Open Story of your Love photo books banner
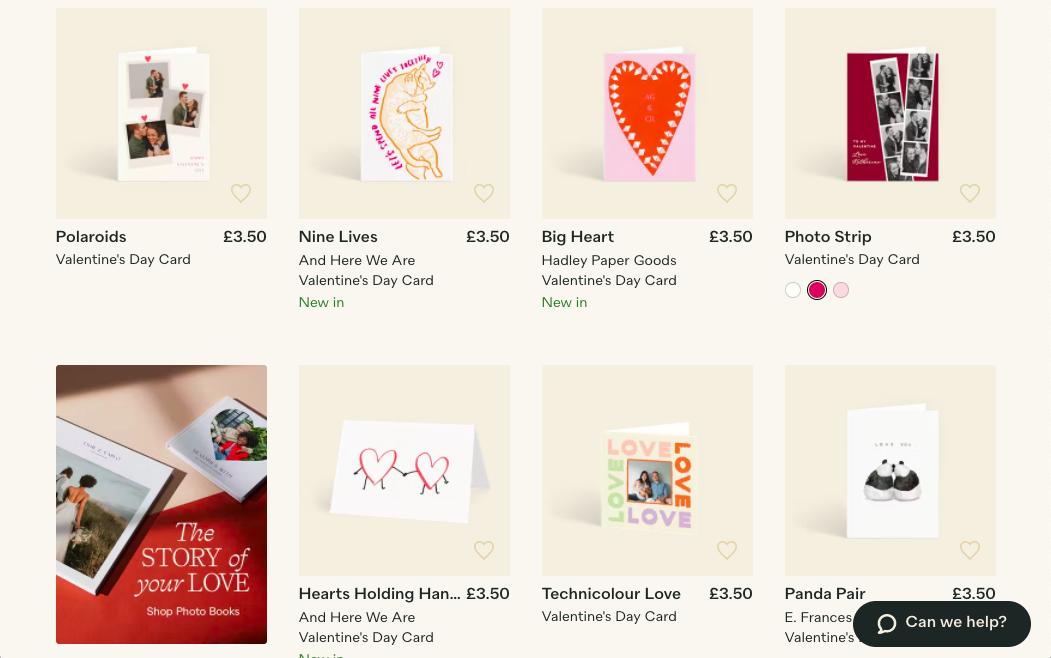Screen dimensions: 1051x658 [161, 504]
